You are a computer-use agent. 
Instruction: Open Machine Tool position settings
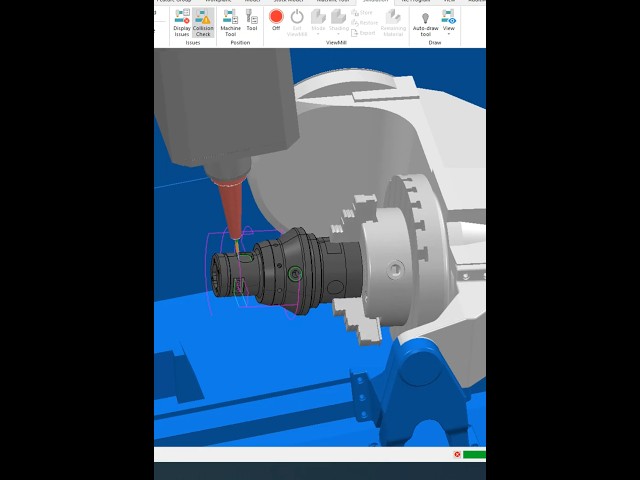[x=230, y=23]
